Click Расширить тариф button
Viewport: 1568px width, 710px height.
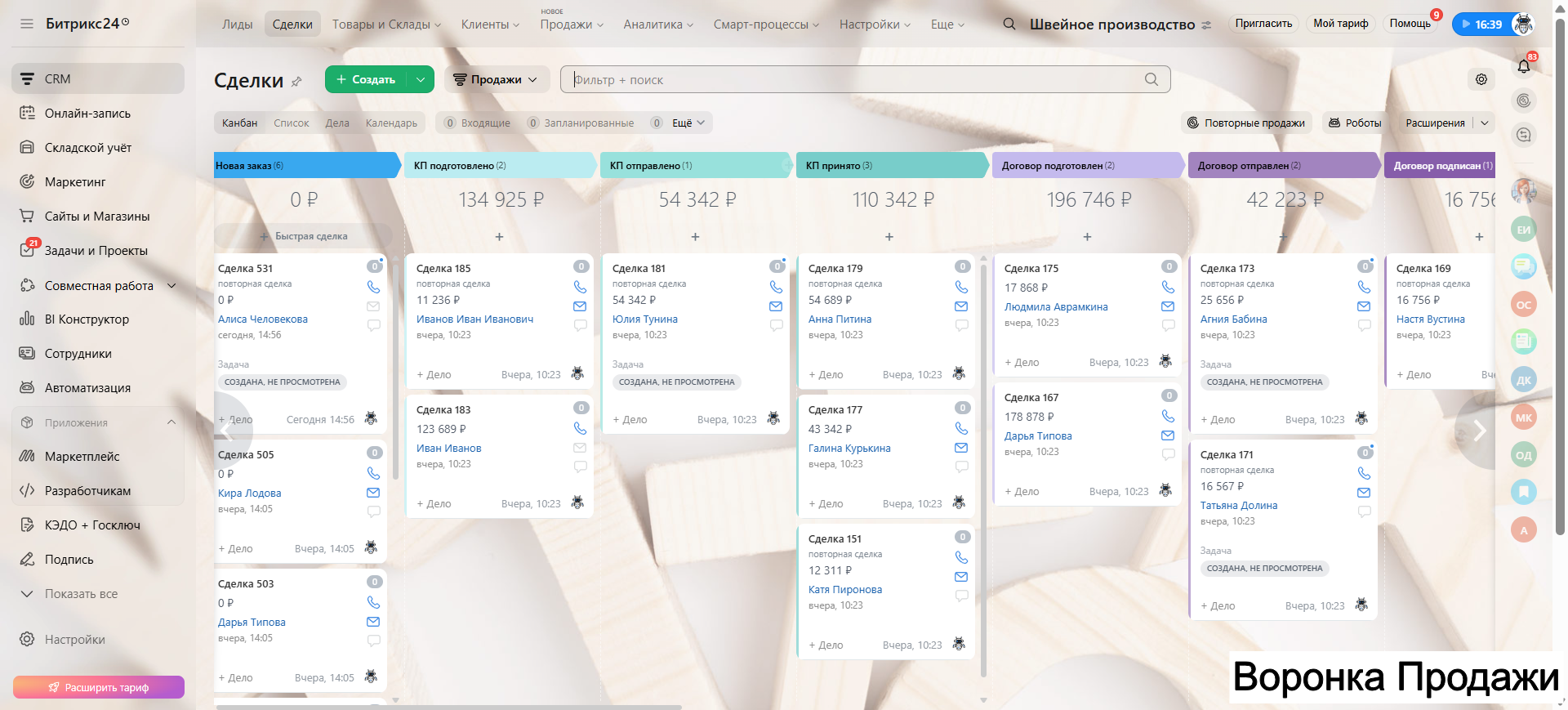click(99, 687)
